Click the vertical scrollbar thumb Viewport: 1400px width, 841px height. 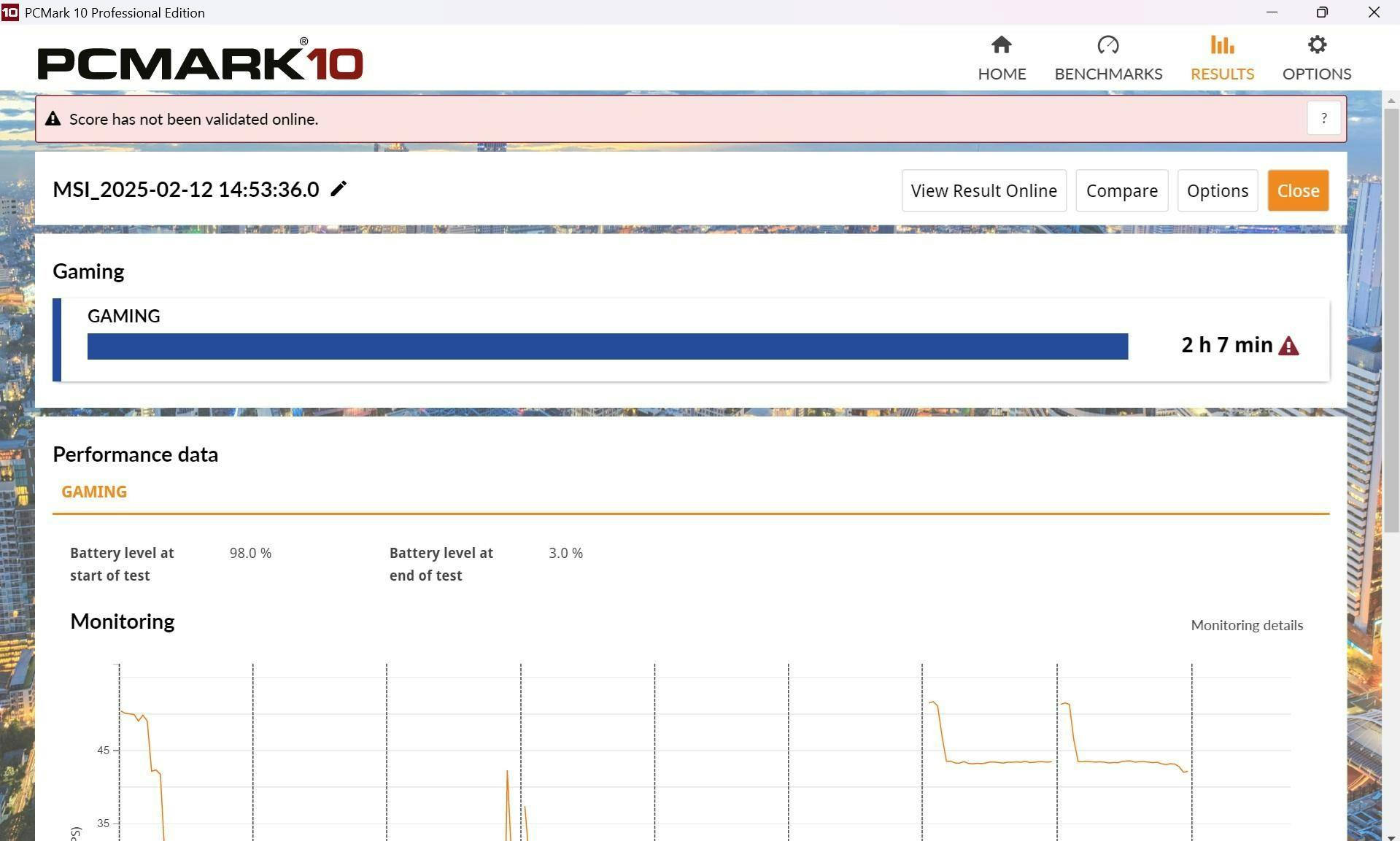coord(1391,319)
